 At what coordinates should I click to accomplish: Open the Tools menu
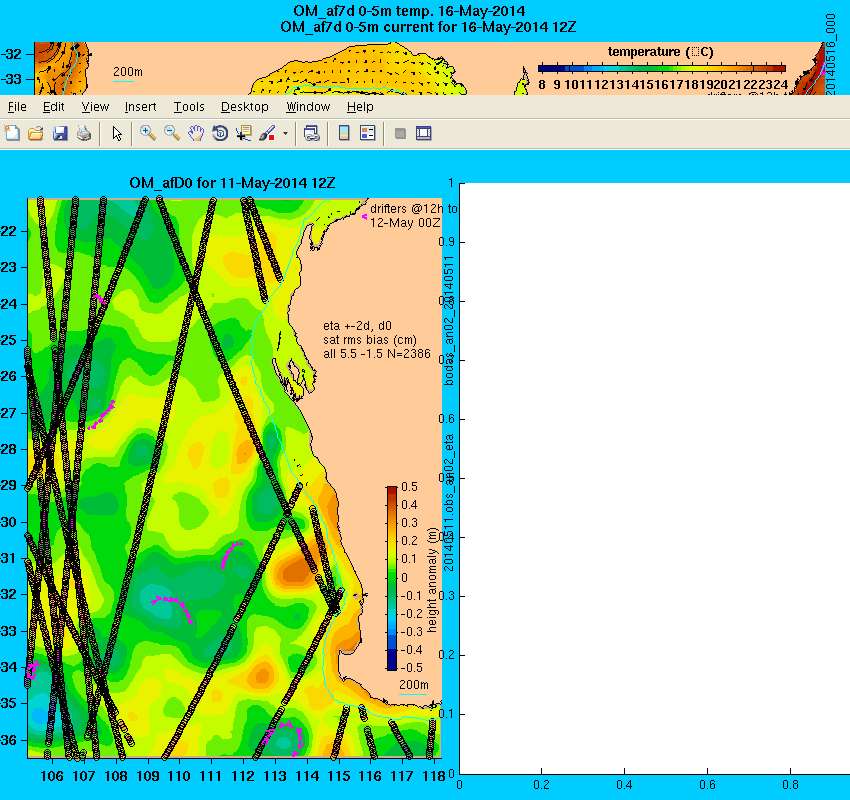(189, 107)
